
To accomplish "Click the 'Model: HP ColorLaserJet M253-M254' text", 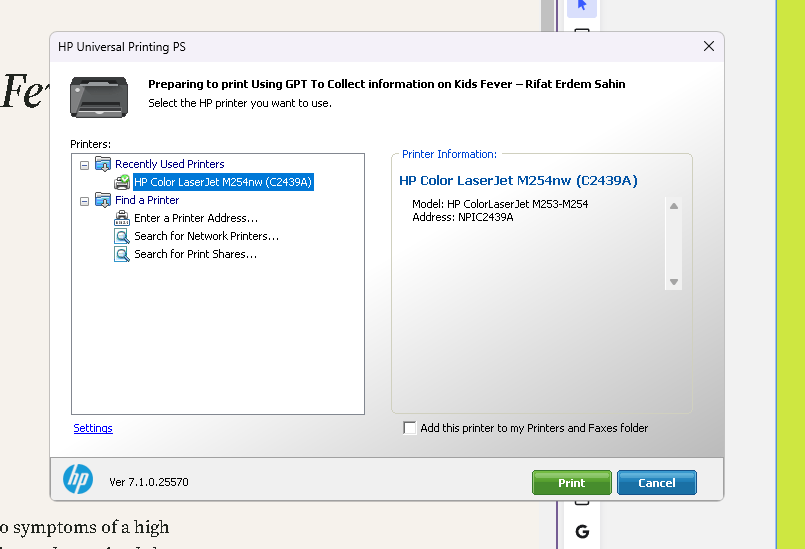I will [x=500, y=204].
